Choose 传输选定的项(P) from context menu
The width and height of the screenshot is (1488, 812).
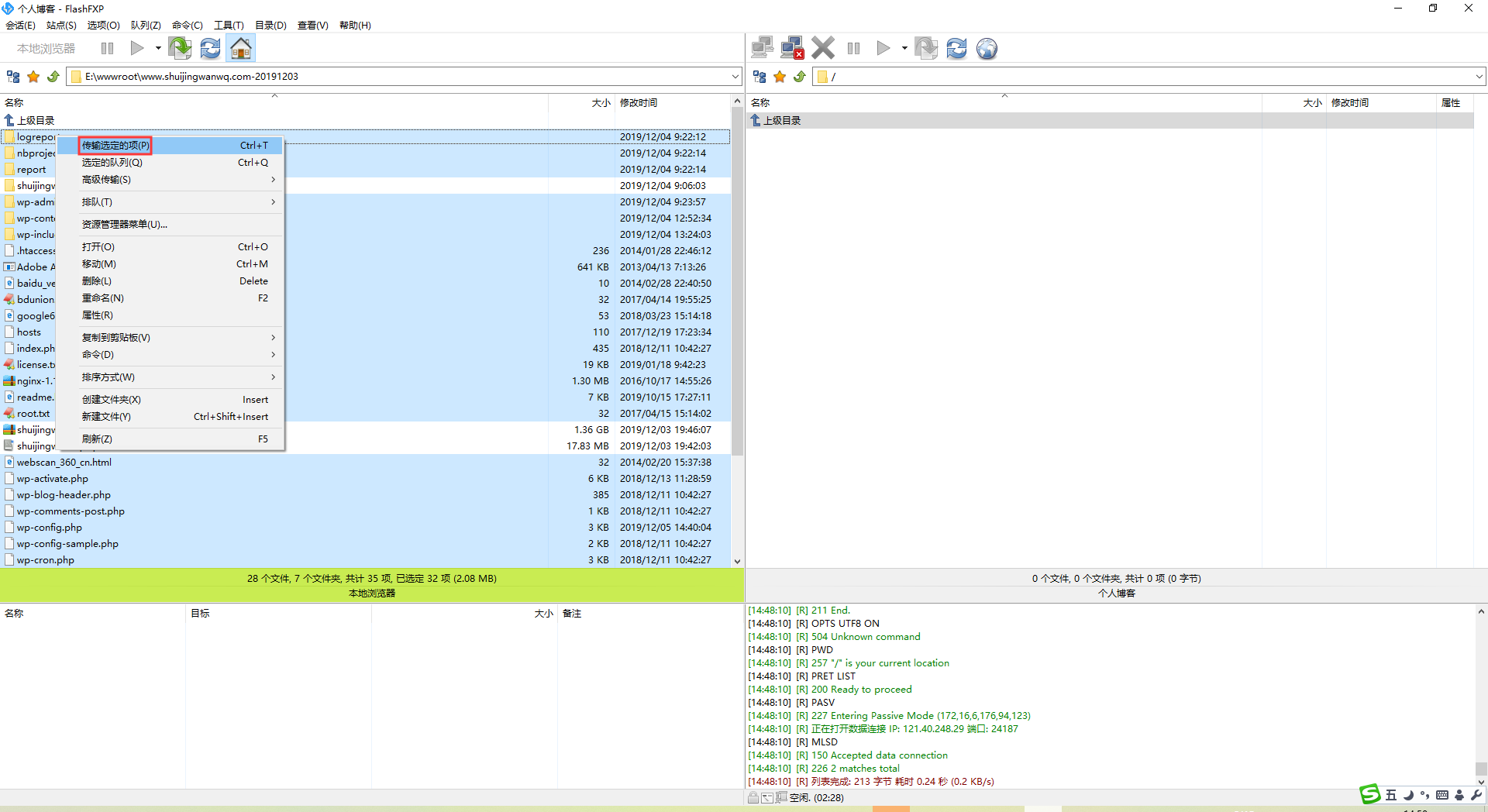pos(115,146)
